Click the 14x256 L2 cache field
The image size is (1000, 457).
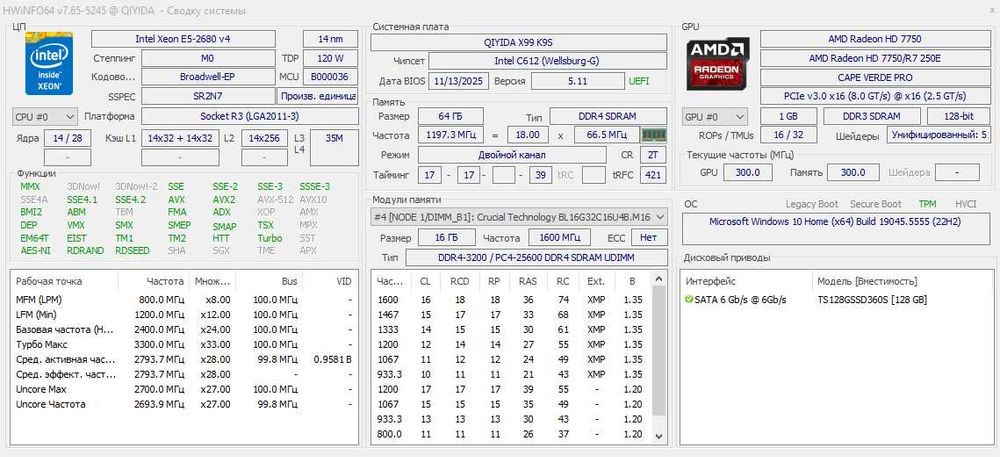265,138
